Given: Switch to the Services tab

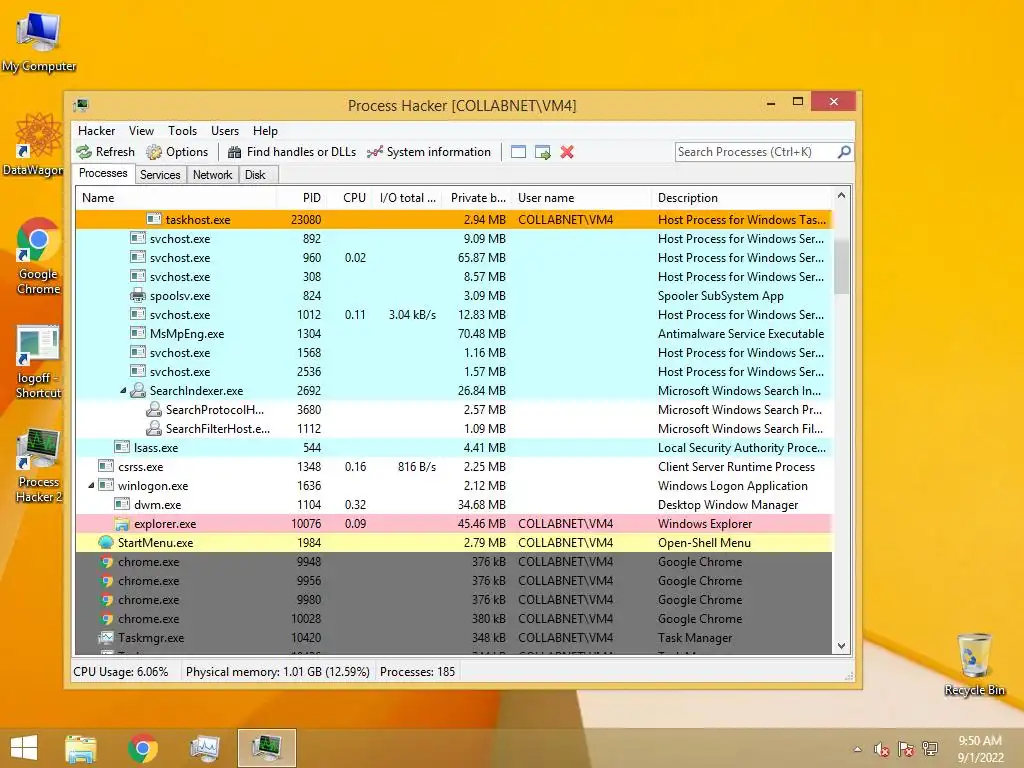Looking at the screenshot, I should click(160, 174).
